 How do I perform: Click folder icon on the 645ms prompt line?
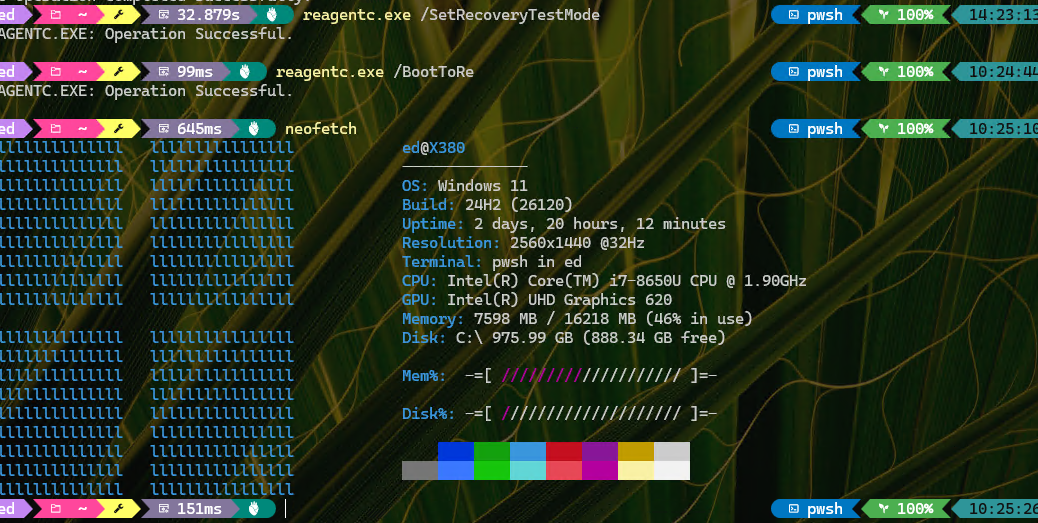pyautogui.click(x=56, y=128)
